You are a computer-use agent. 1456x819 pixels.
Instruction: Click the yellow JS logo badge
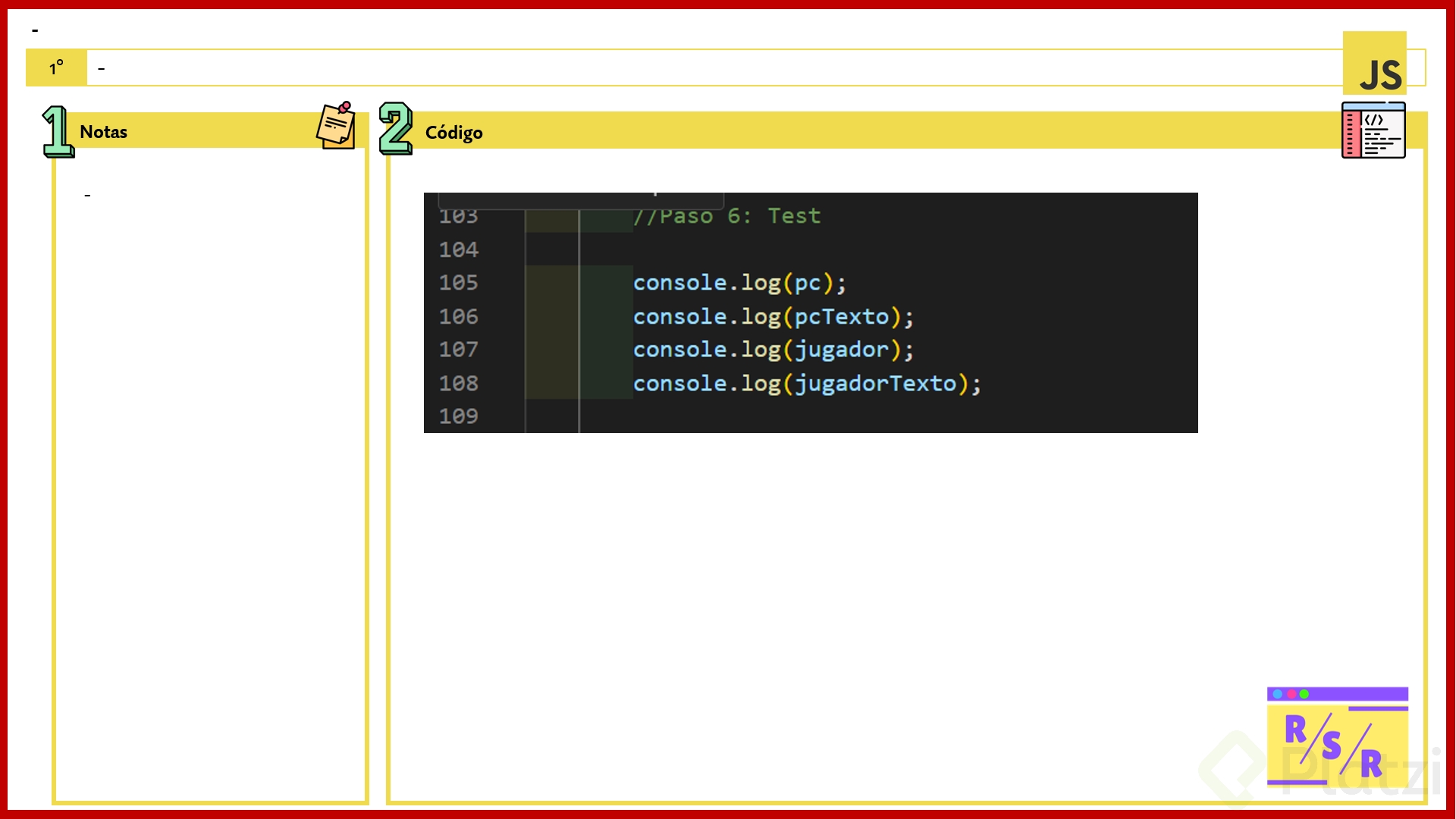[1374, 64]
